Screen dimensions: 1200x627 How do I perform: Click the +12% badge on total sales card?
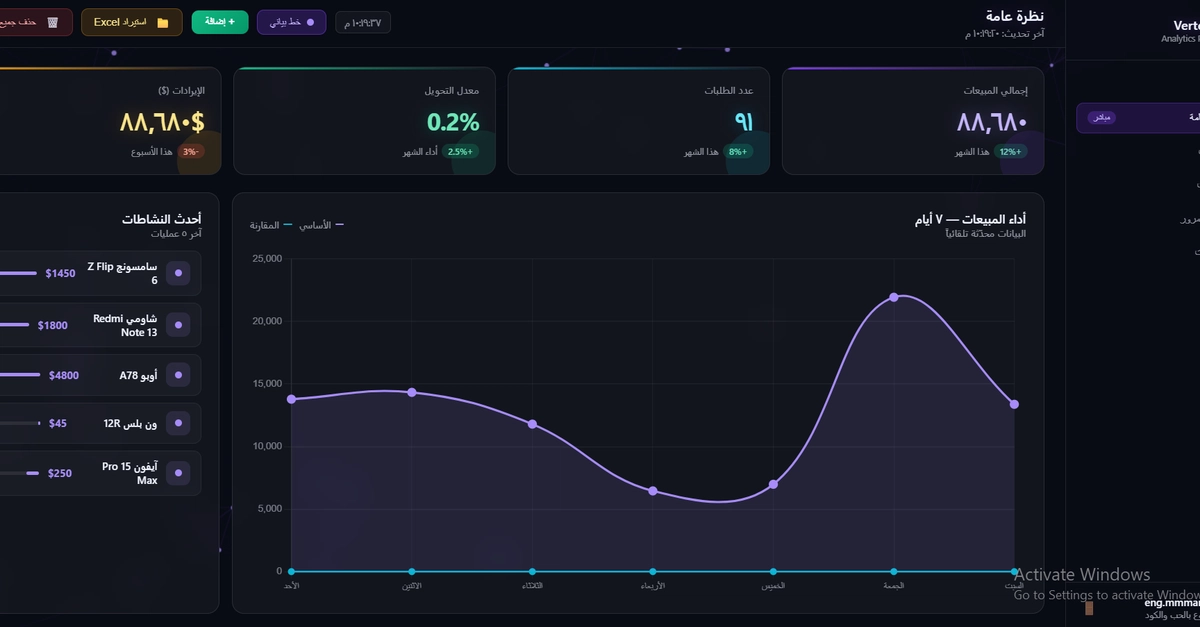point(1010,152)
